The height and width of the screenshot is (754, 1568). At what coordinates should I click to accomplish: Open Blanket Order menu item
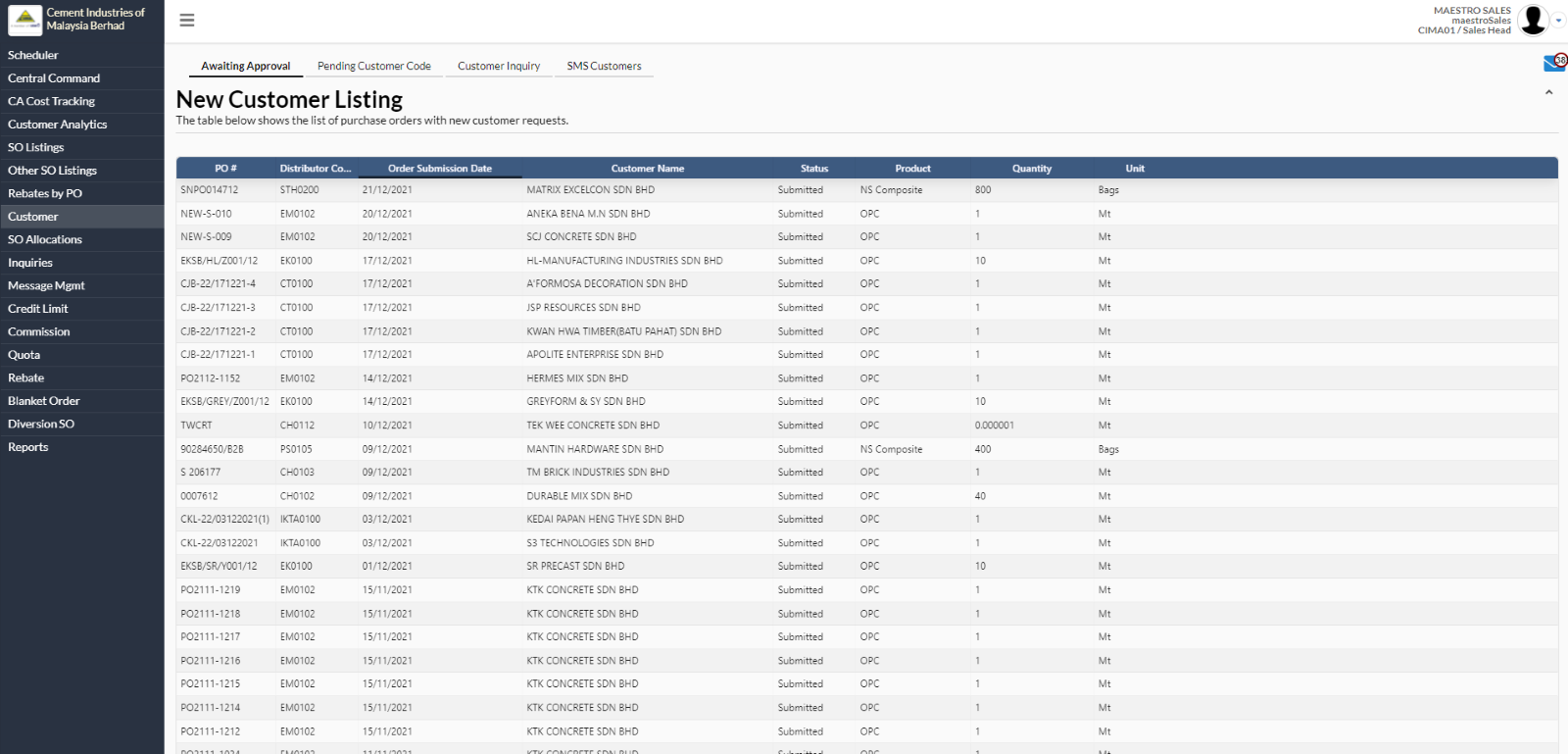82,401
